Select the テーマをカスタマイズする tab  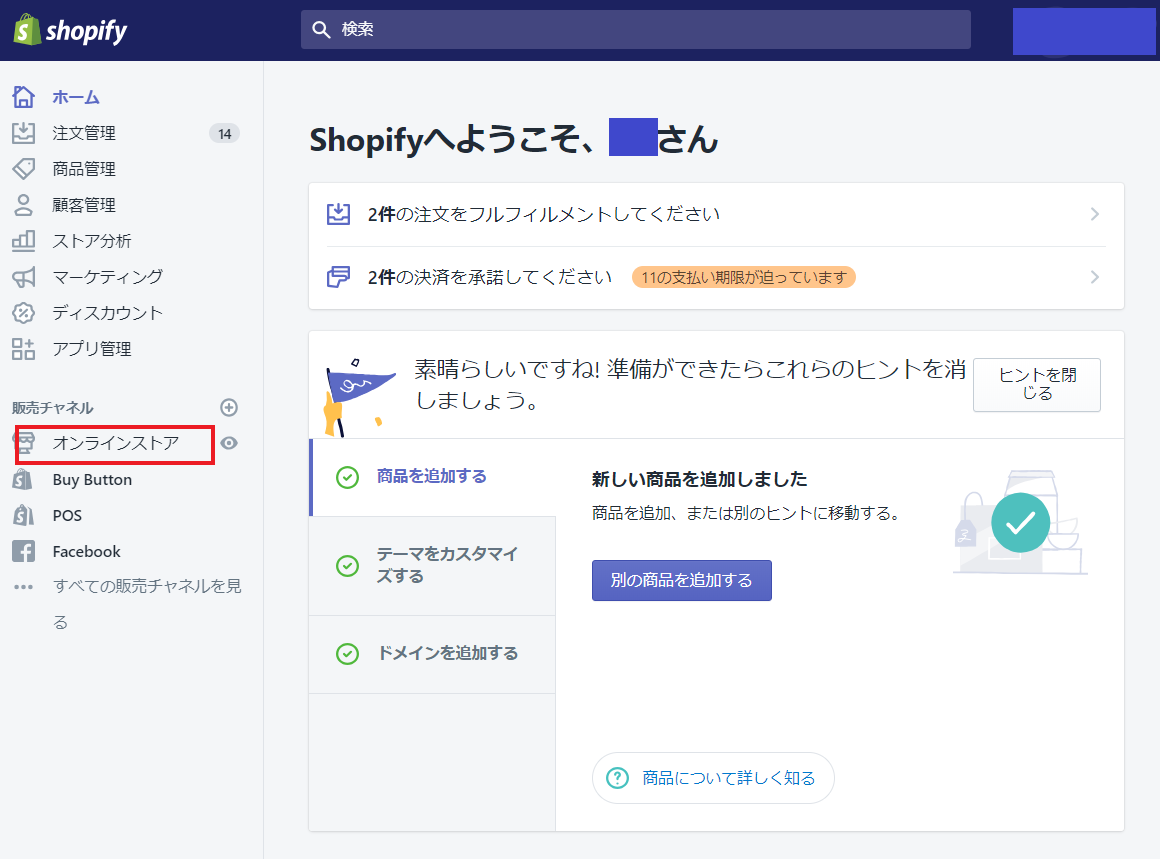click(x=433, y=566)
